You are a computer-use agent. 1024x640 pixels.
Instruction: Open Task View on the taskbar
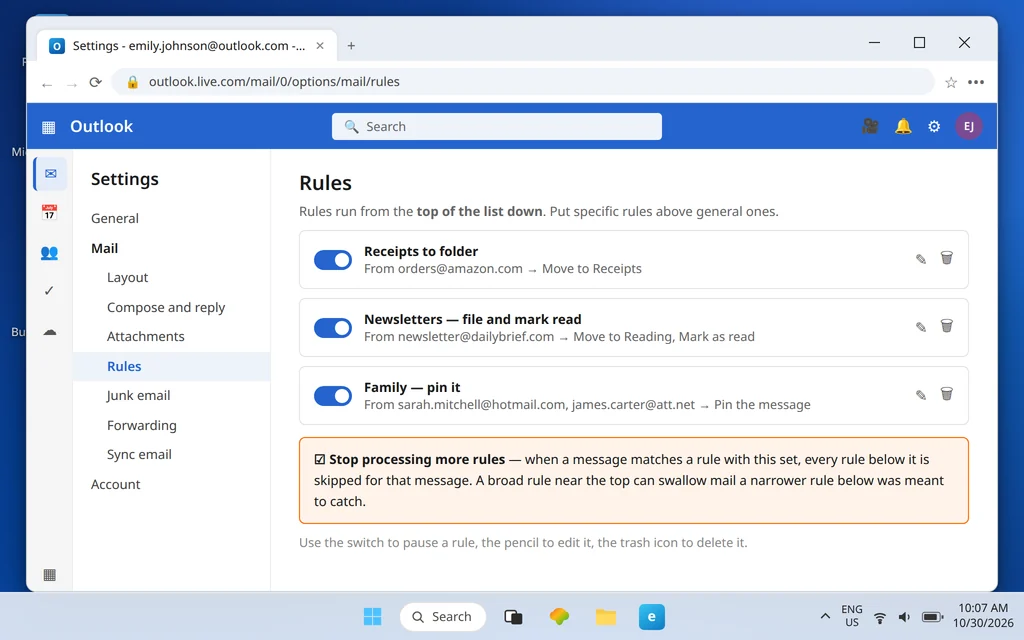pos(513,616)
